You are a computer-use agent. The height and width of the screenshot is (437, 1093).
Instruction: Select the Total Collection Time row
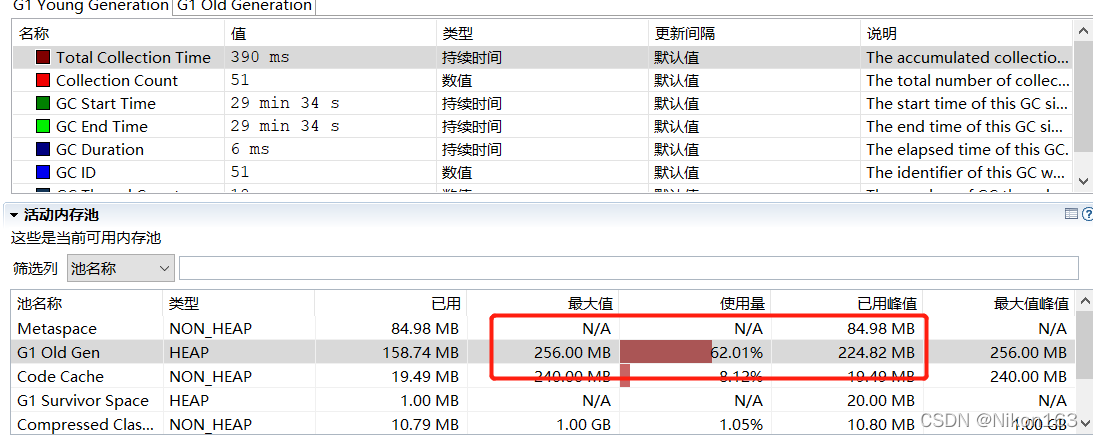pos(542,58)
